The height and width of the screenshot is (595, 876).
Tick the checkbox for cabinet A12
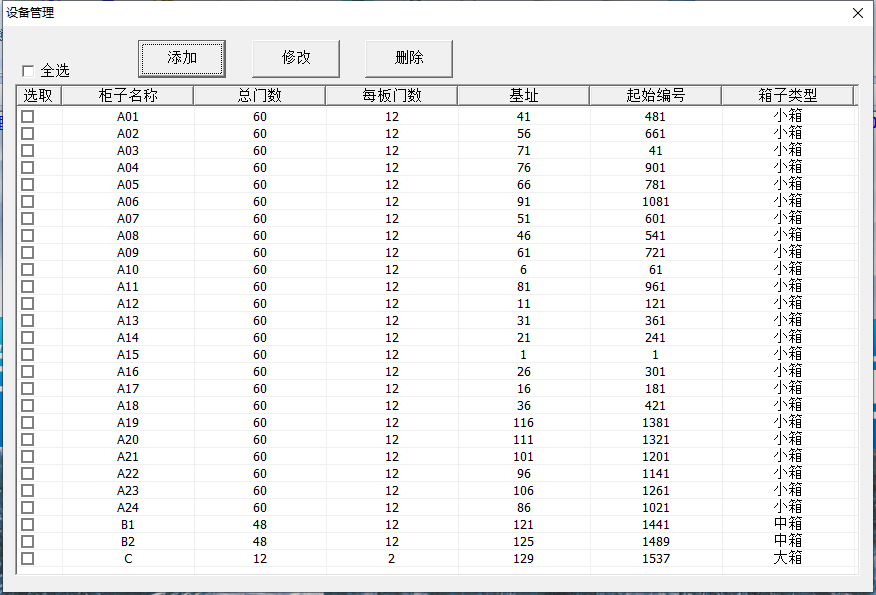point(27,304)
